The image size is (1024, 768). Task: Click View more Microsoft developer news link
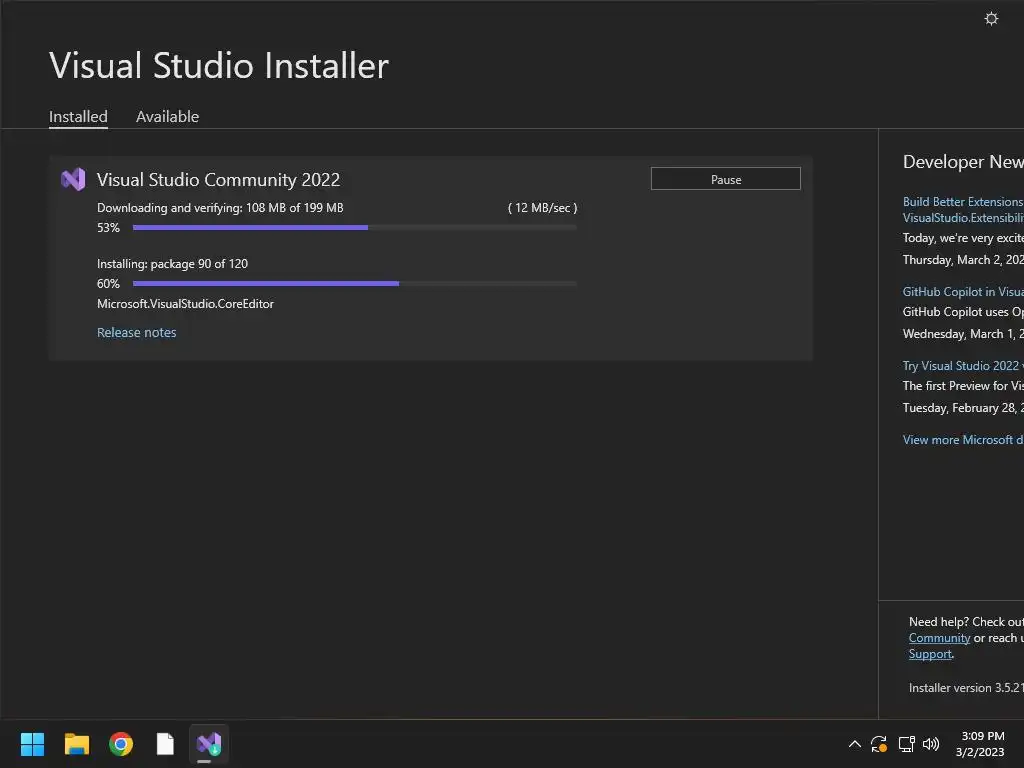point(963,440)
